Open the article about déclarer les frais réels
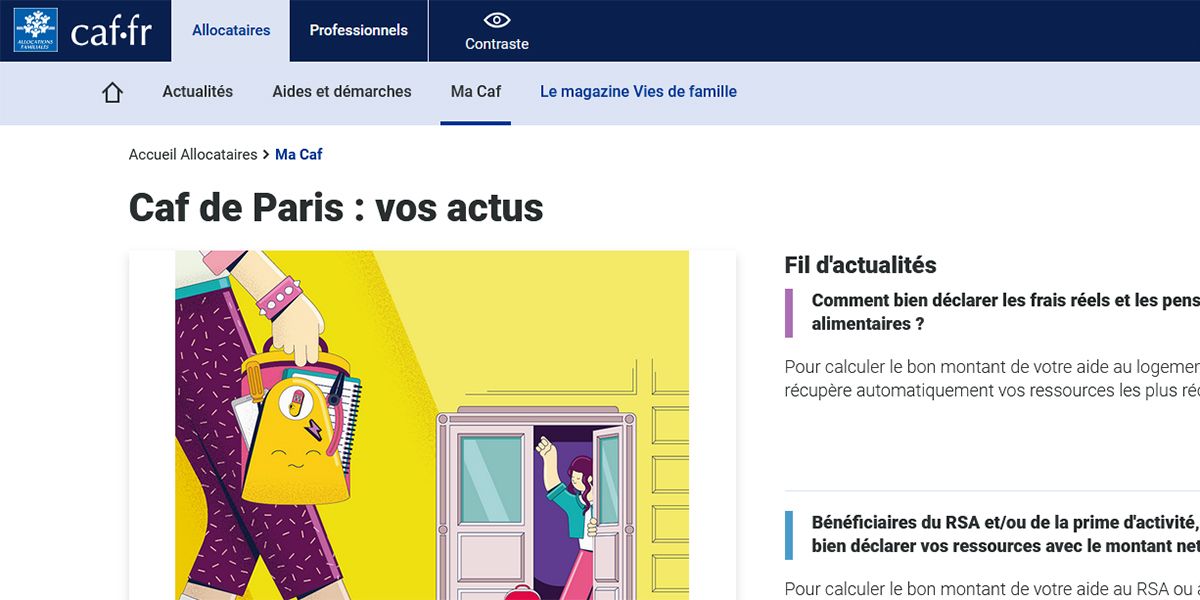The height and width of the screenshot is (600, 1200). [1000, 311]
